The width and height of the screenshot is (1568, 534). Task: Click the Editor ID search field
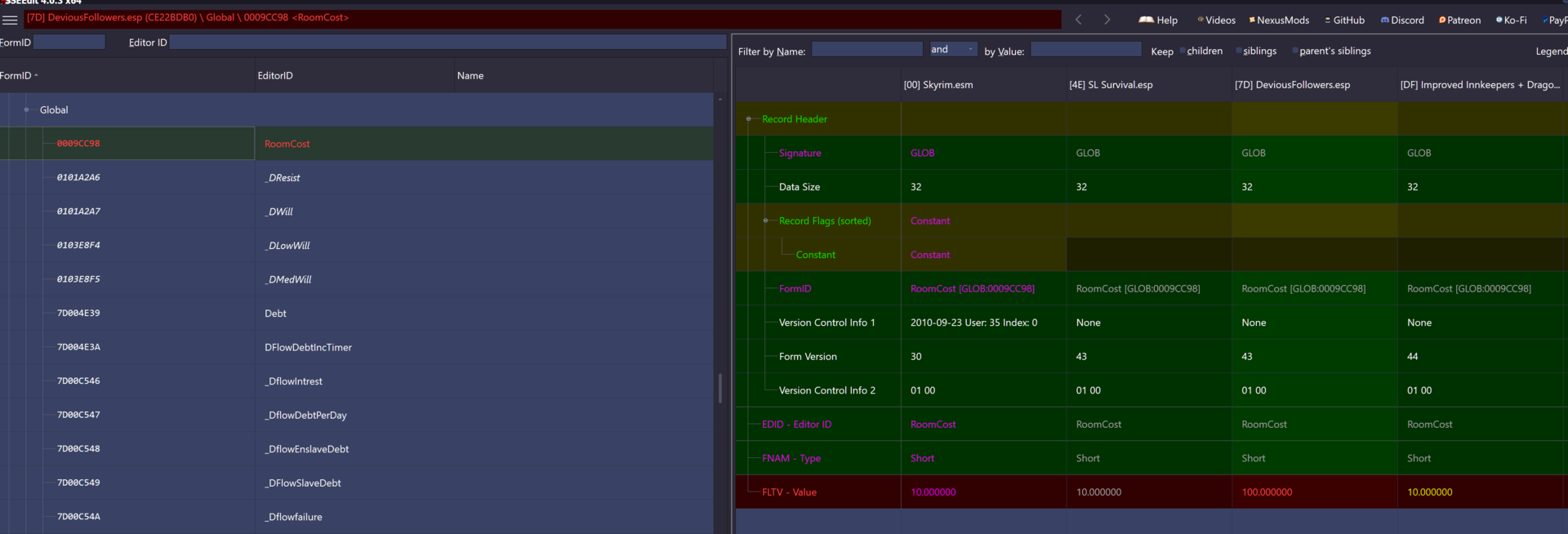[448, 42]
